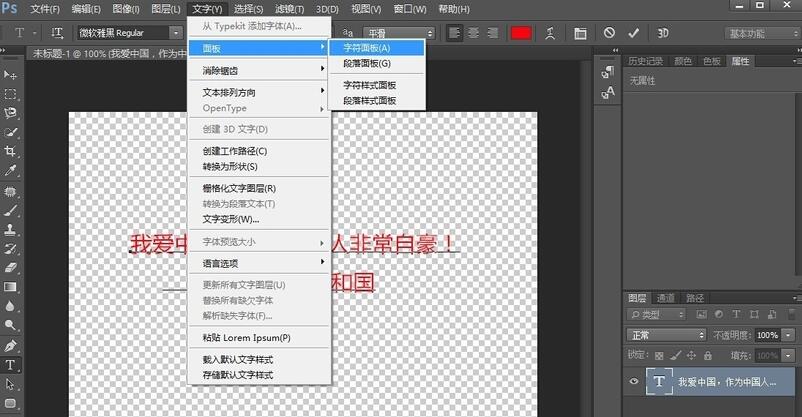Viewport: 802px width, 417px height.
Task: Toggle lock position
Action: [692, 355]
